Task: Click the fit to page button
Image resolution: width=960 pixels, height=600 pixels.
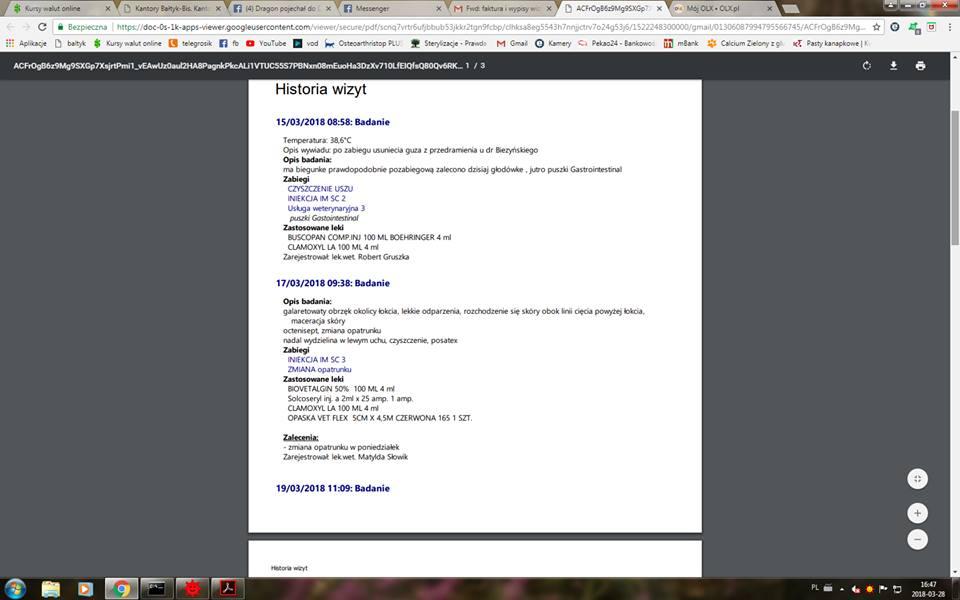Action: click(x=917, y=479)
